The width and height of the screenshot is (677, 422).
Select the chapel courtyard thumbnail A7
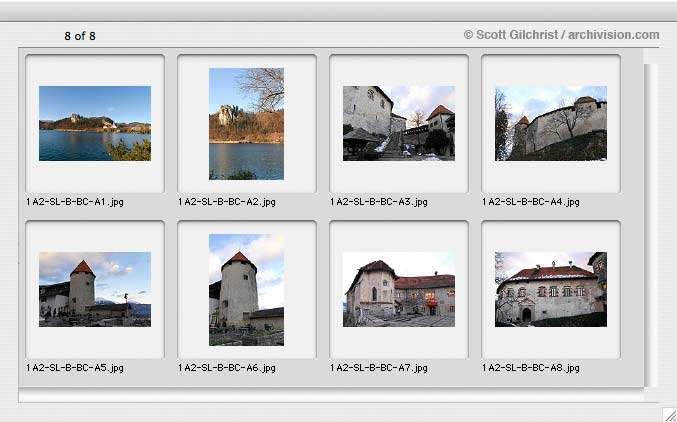point(399,289)
